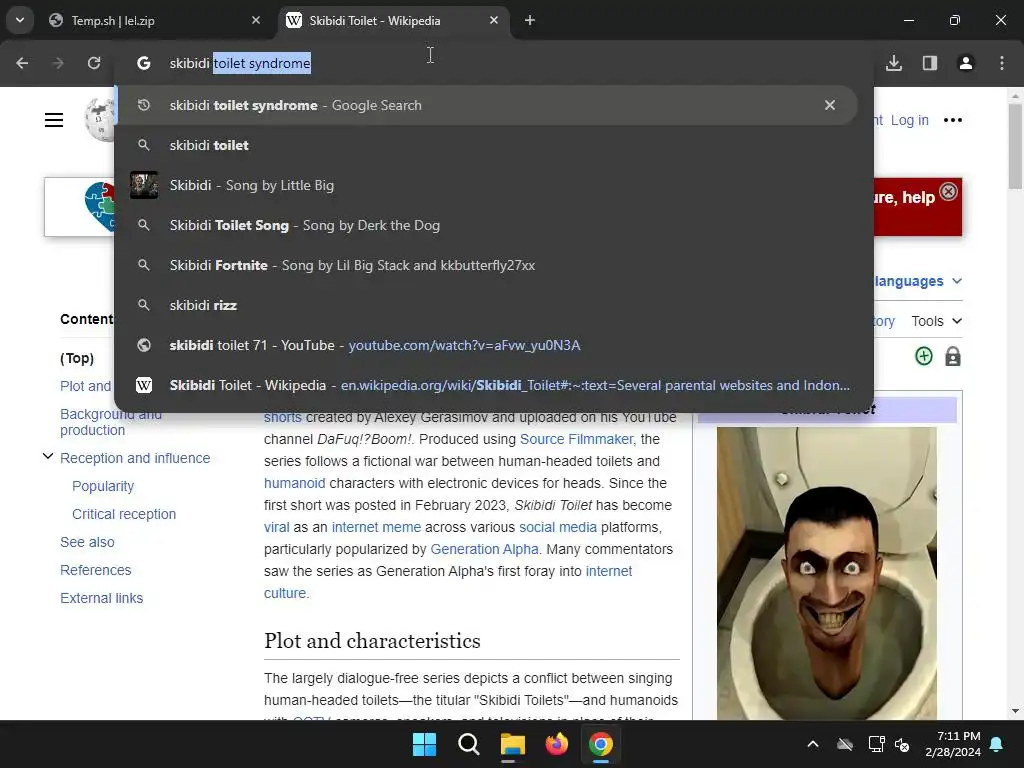
Task: Click the Little Big song thumbnail
Action: point(144,185)
